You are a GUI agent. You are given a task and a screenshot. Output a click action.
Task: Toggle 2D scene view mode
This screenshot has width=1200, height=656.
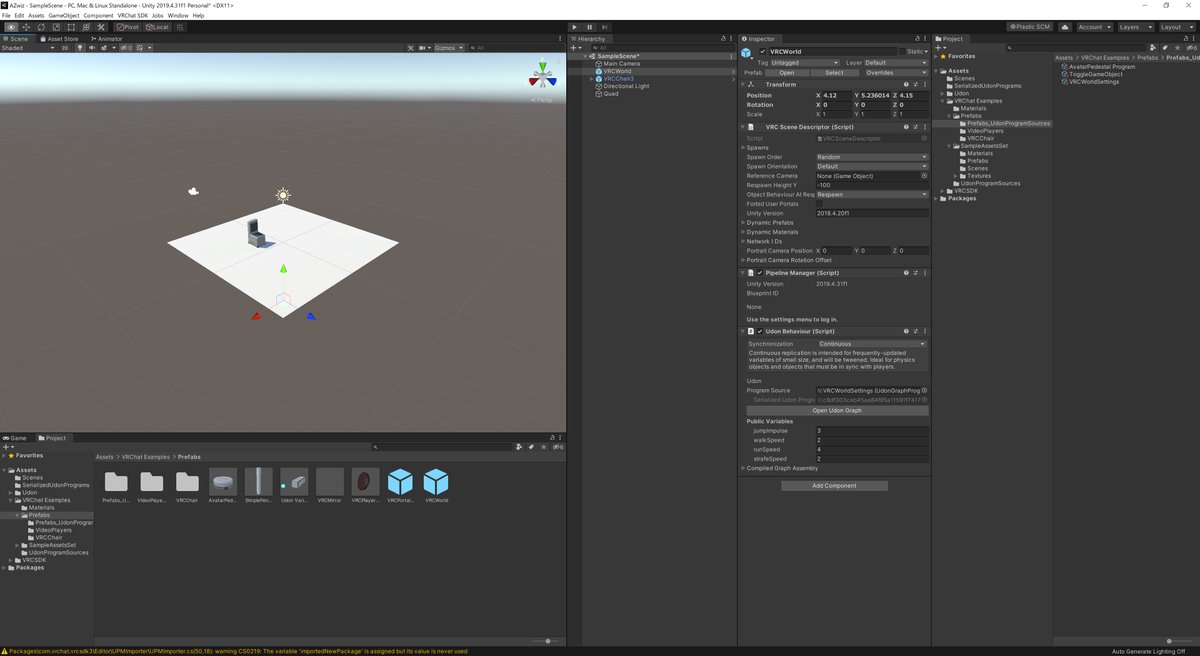click(65, 48)
